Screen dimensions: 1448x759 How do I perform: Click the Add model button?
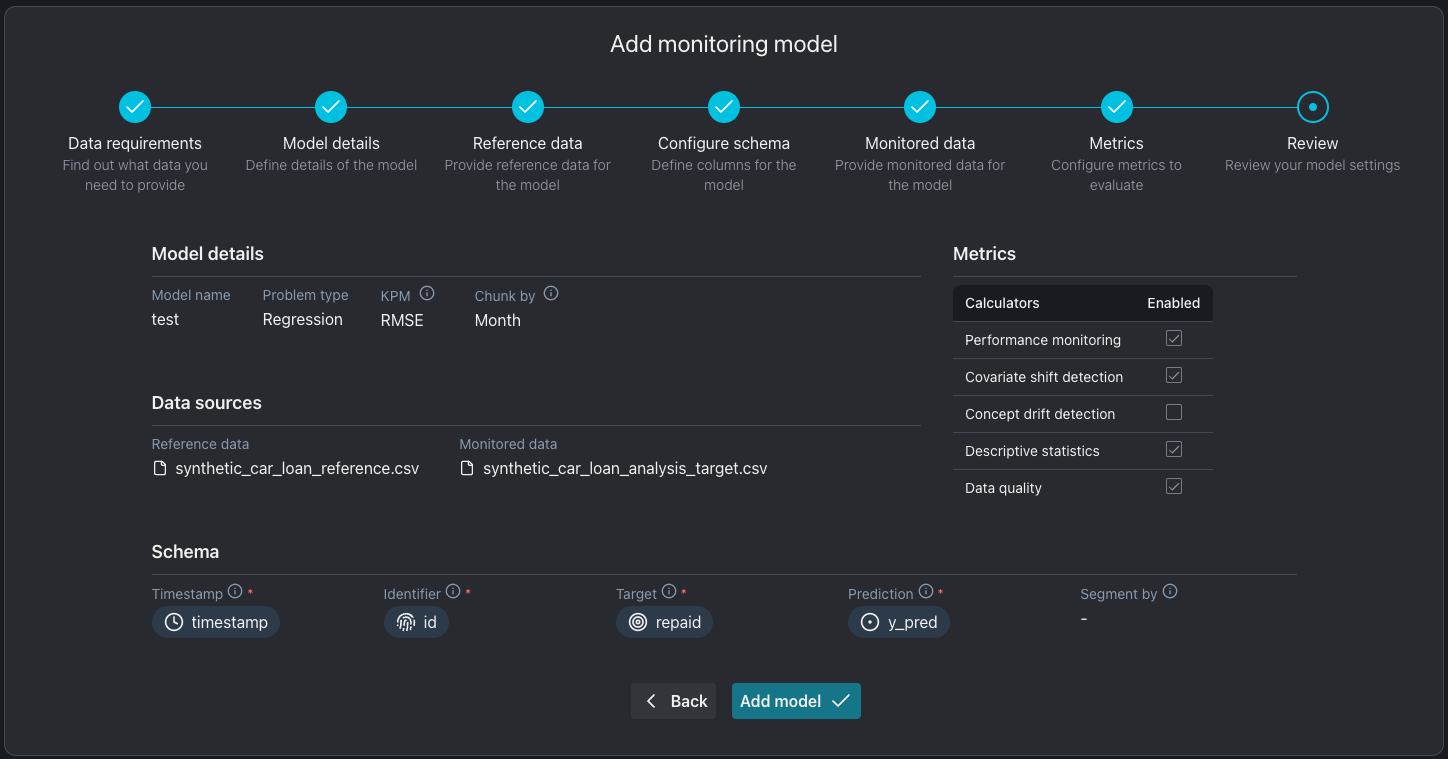[796, 701]
